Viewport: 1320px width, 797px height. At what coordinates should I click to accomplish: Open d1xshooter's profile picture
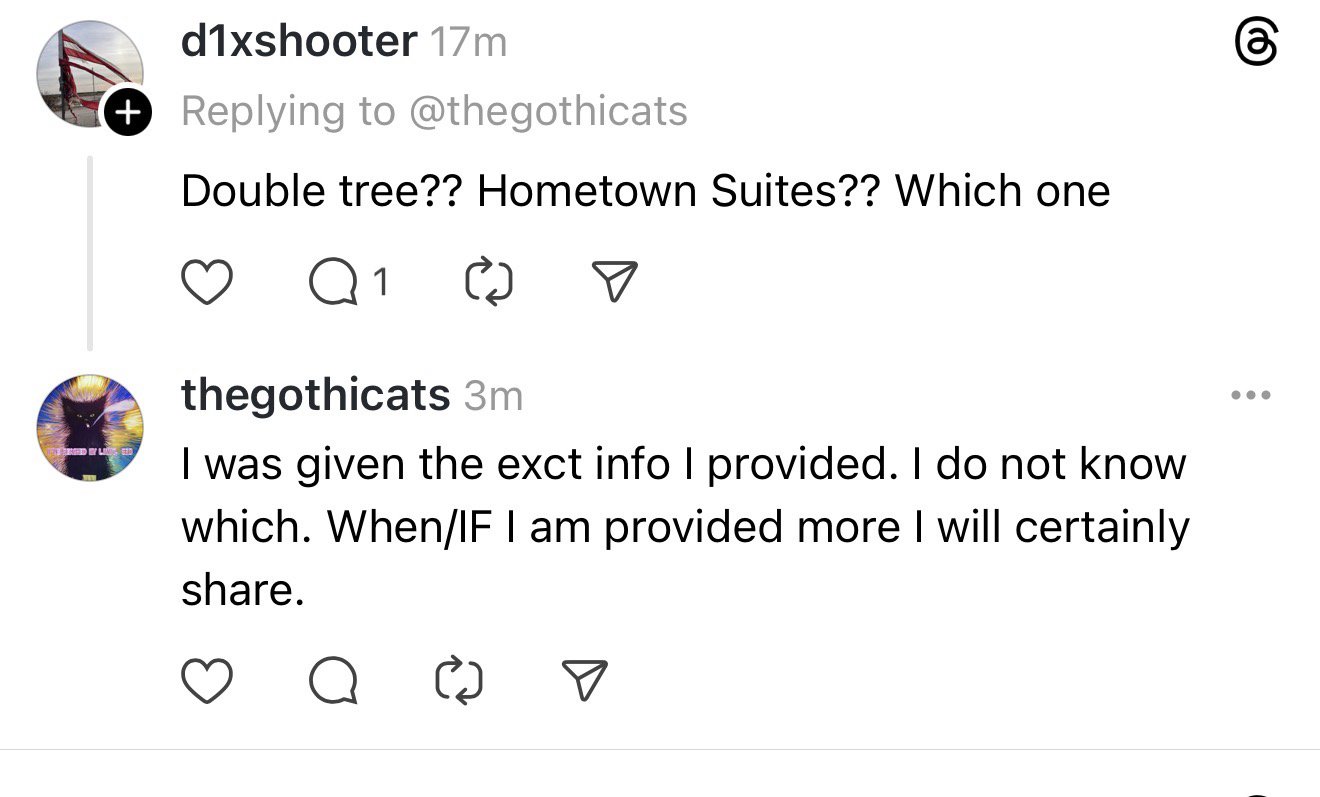pyautogui.click(x=88, y=72)
